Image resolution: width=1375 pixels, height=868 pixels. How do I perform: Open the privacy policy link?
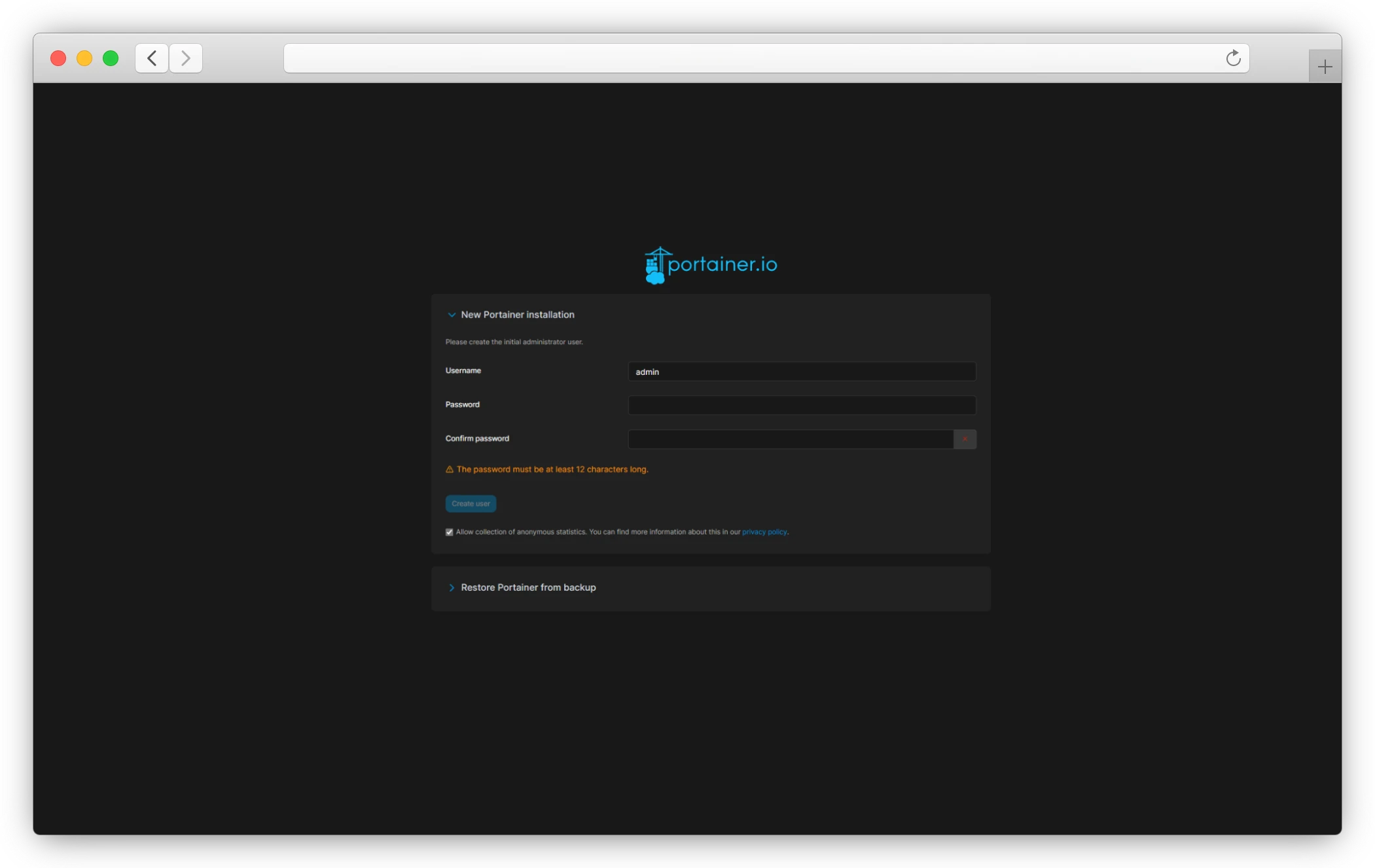[x=764, y=532]
